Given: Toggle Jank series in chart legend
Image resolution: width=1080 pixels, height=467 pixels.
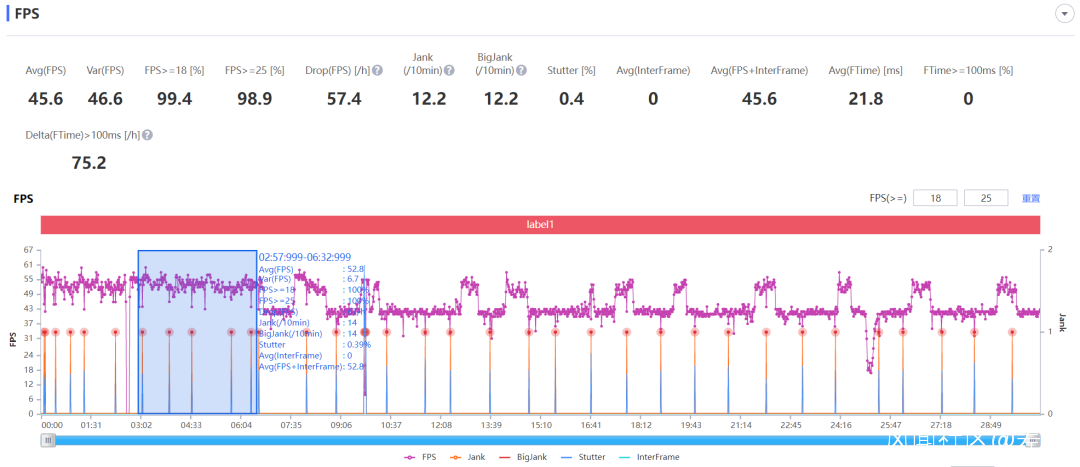Looking at the screenshot, I should point(467,457).
